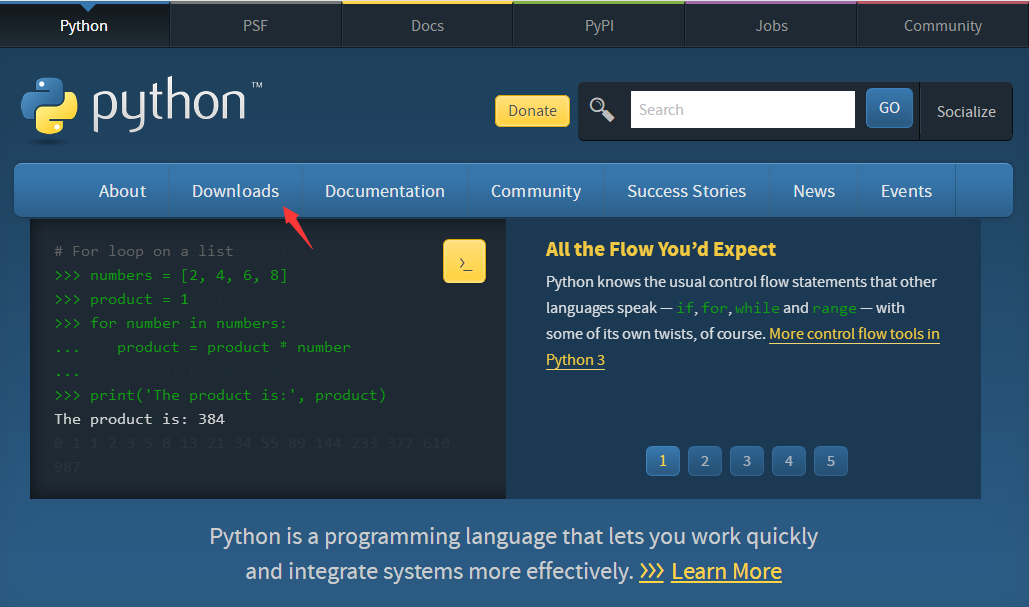Show slide 5 of the code carousel
This screenshot has width=1029, height=607.
[831, 461]
